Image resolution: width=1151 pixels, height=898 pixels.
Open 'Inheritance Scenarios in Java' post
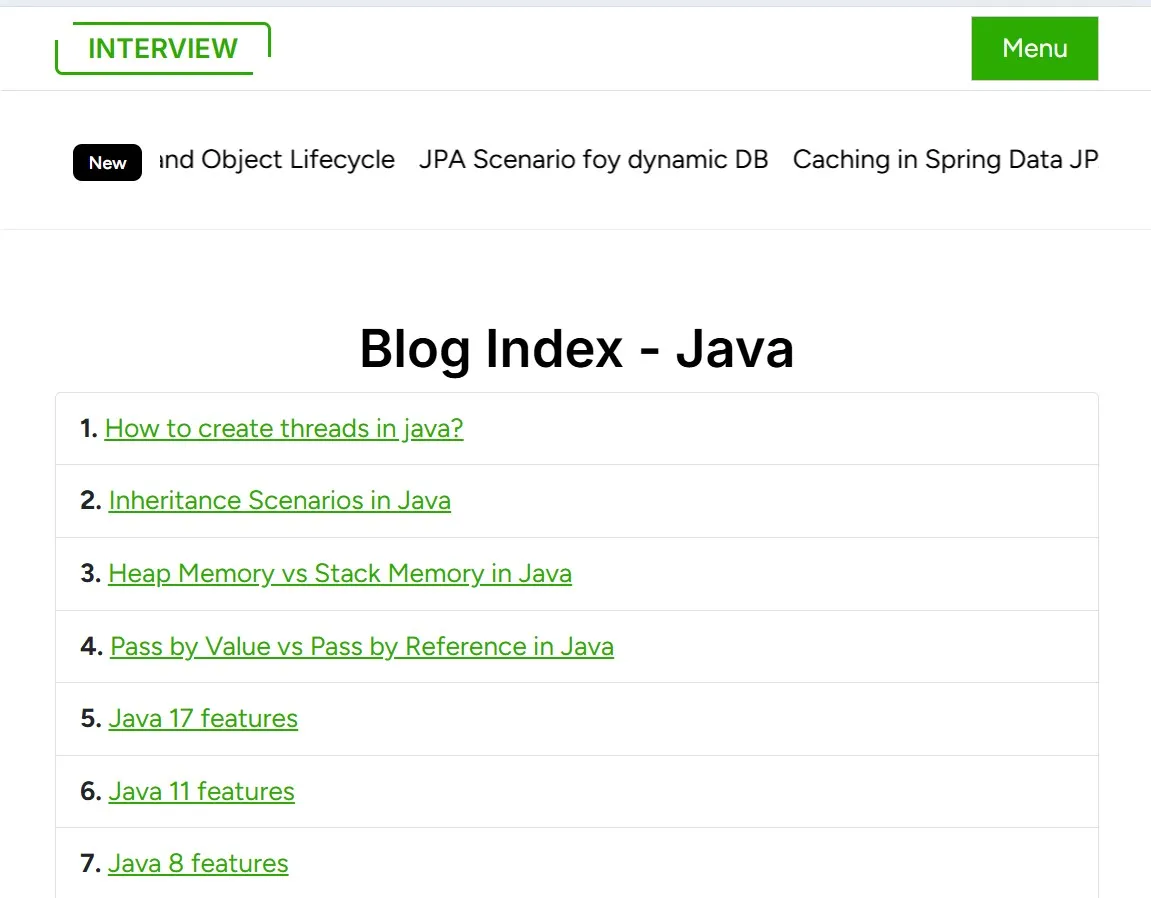click(280, 500)
